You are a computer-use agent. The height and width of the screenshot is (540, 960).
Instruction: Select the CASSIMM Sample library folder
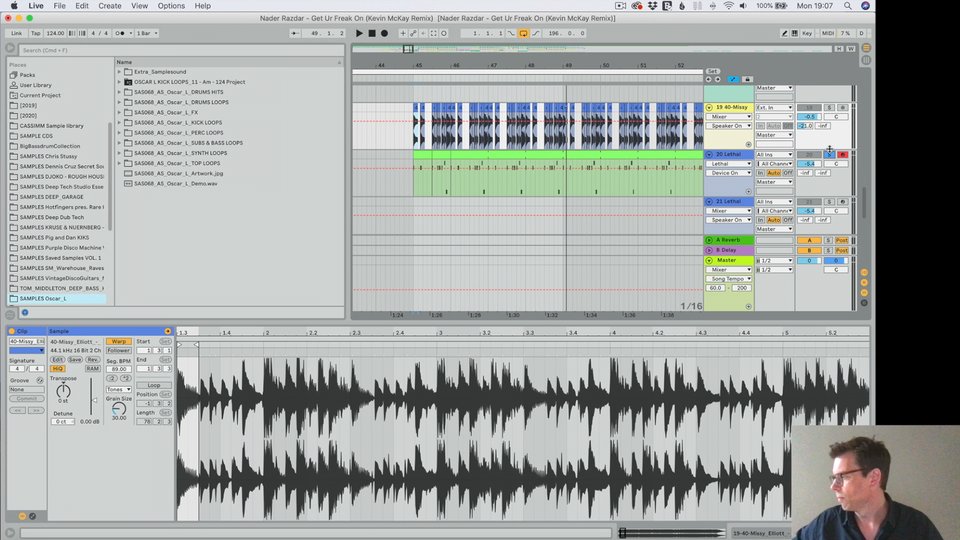click(51, 126)
